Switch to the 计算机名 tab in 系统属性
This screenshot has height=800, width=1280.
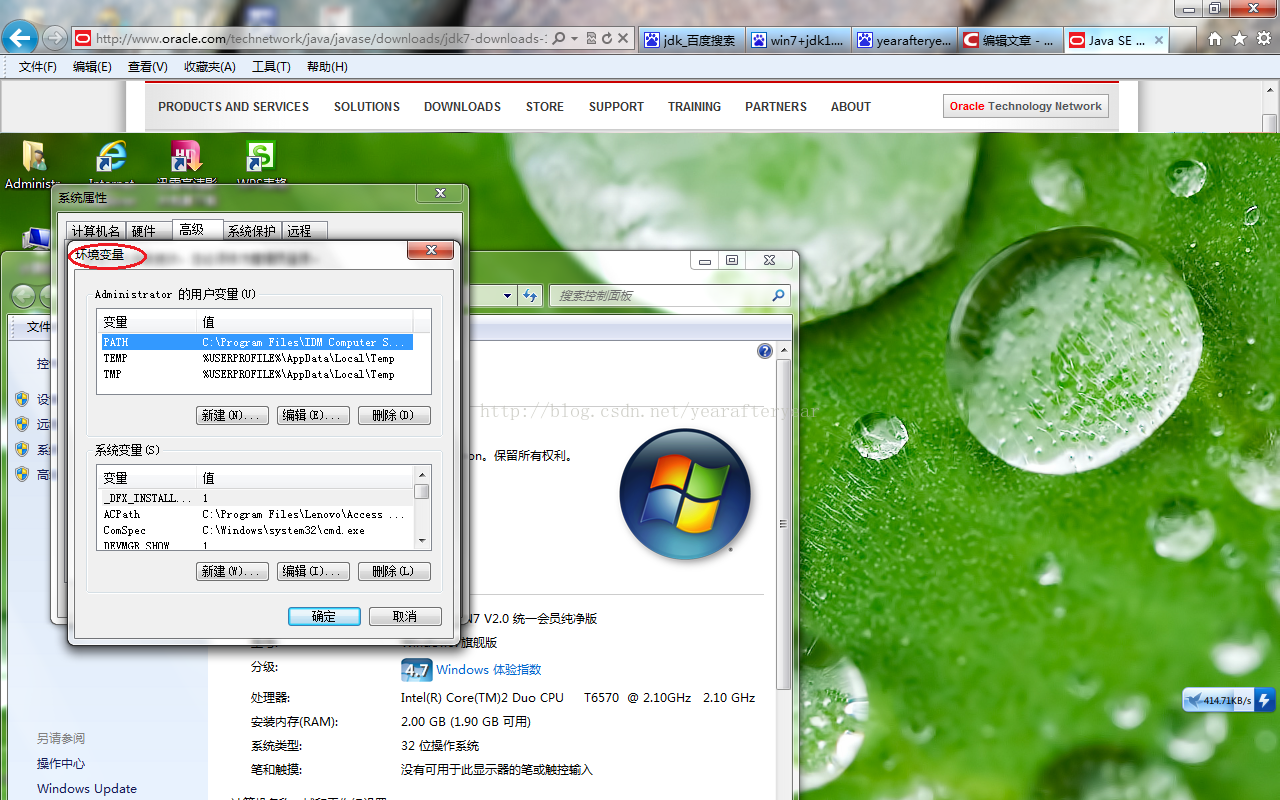click(96, 231)
